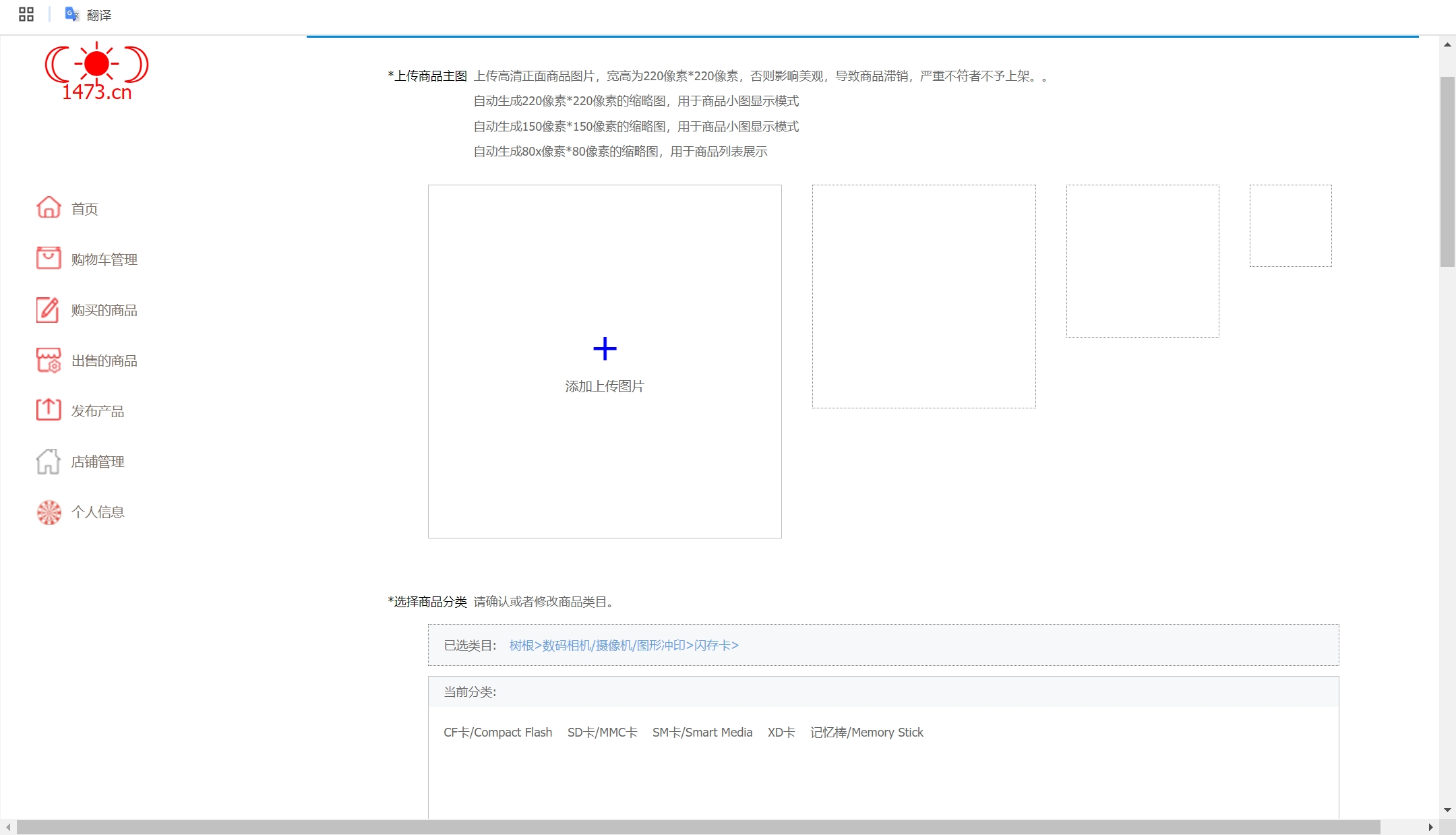Click the 购买的商品 edit icon
Image resolution: width=1456 pixels, height=835 pixels.
(x=49, y=309)
